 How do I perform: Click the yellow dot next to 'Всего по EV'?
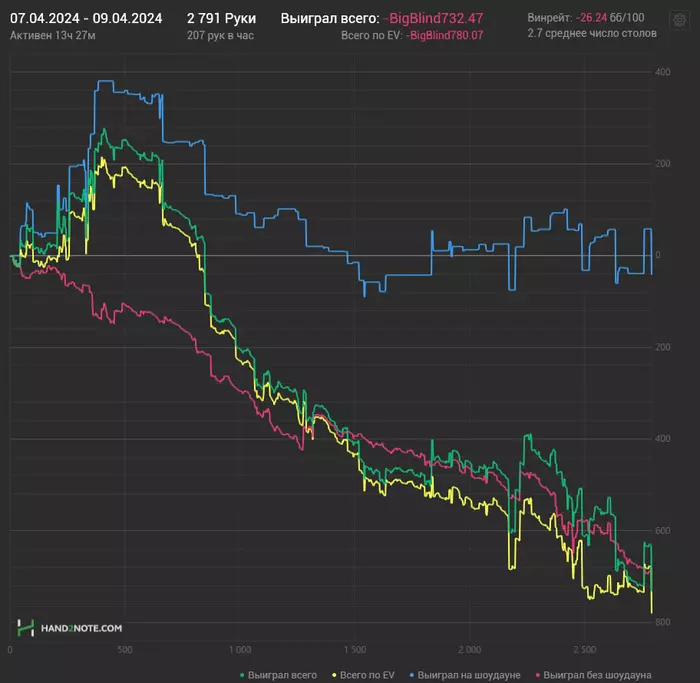coord(334,675)
